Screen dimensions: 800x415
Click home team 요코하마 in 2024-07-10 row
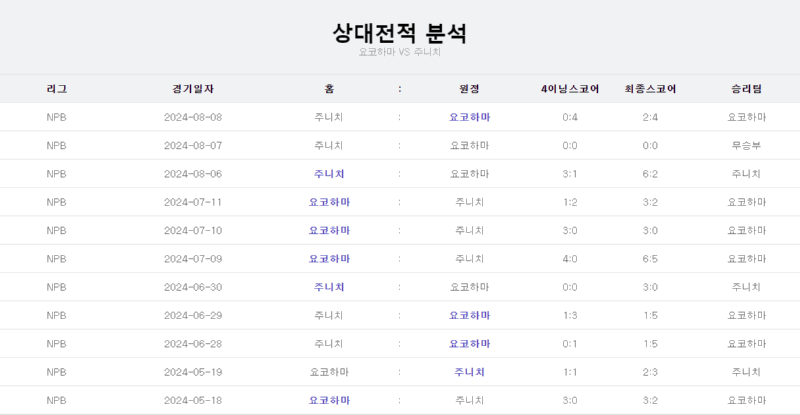(329, 231)
